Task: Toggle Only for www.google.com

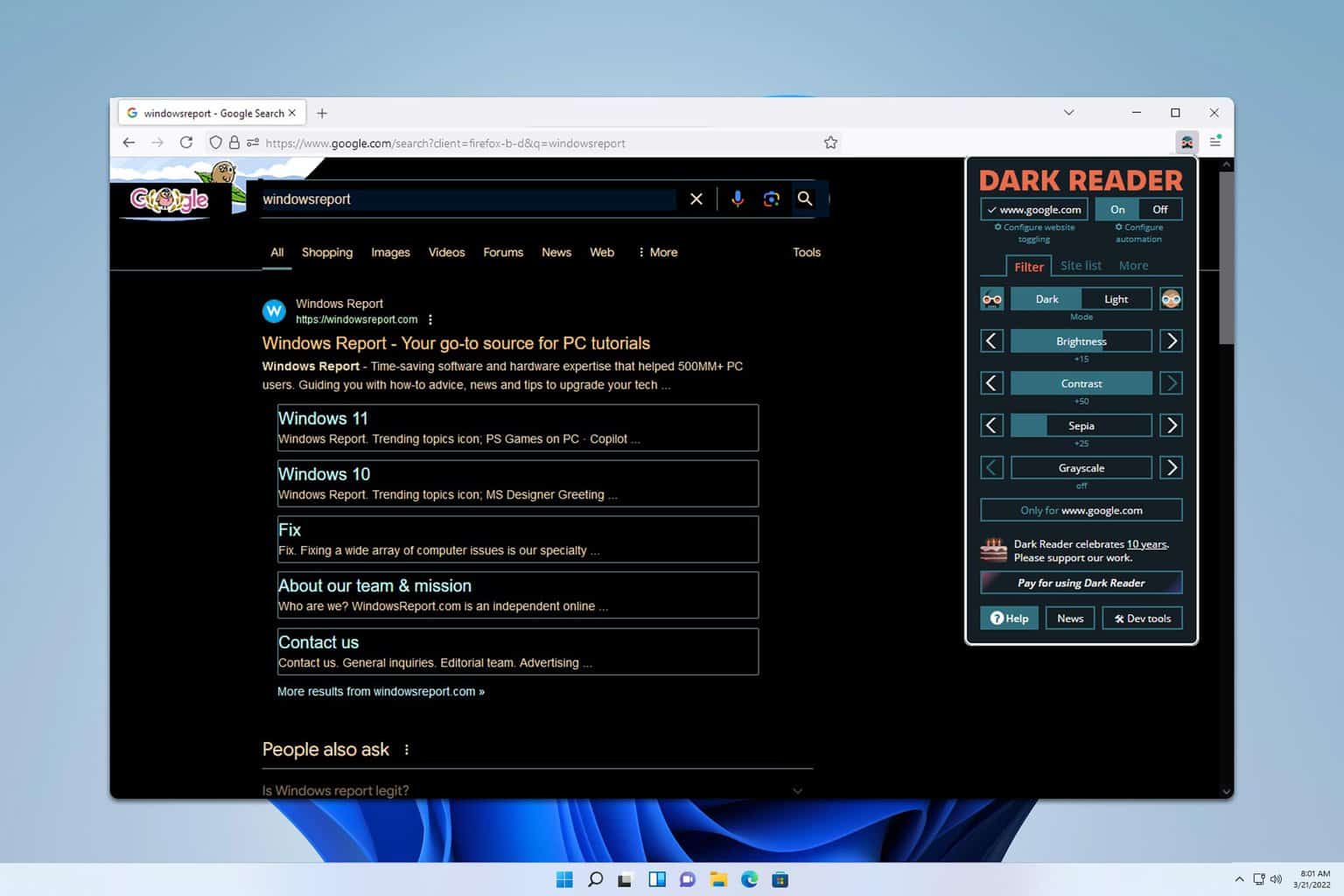Action: pos(1081,510)
